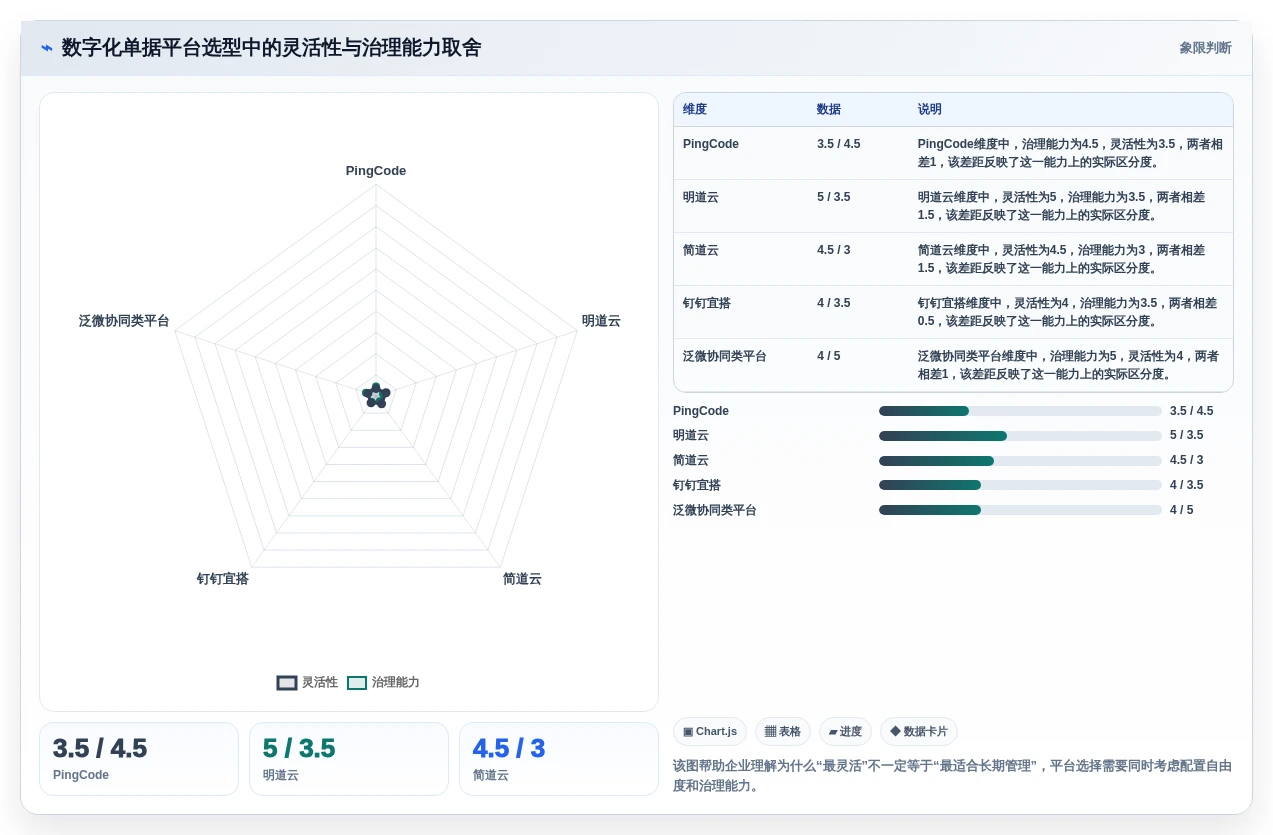Click the 泛微协同类平台 radar axis label
The image size is (1273, 835).
coord(124,321)
